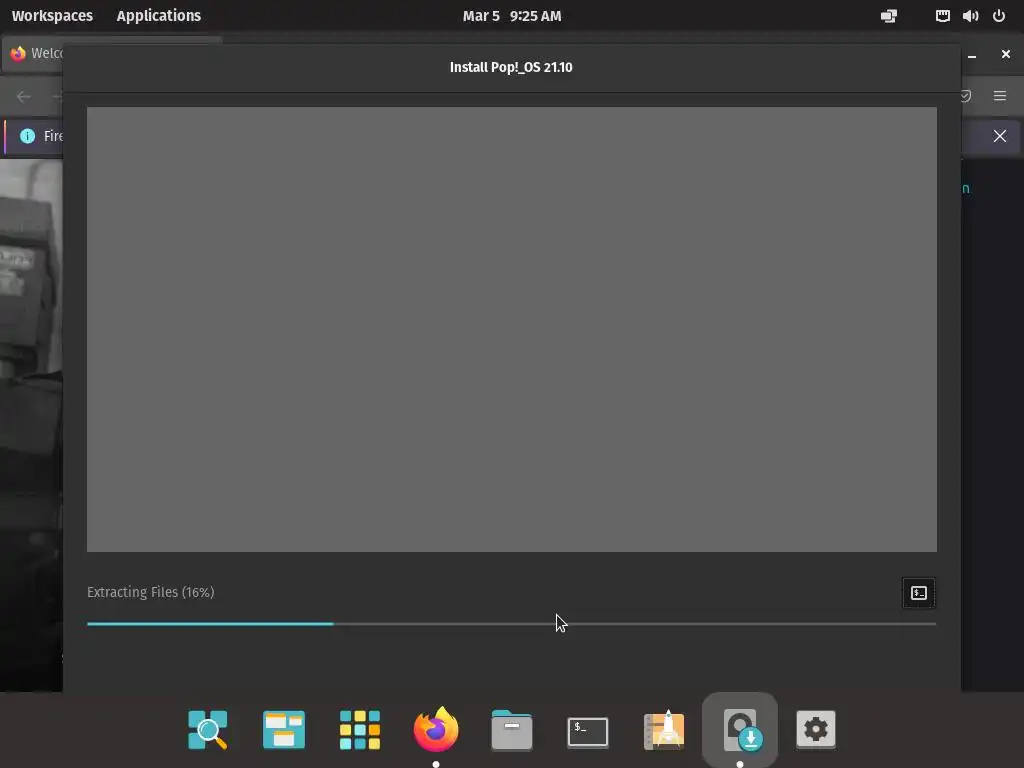Image resolution: width=1024 pixels, height=768 pixels.
Task: Open Pop!_Shop rocket icon in dock
Action: tap(664, 729)
